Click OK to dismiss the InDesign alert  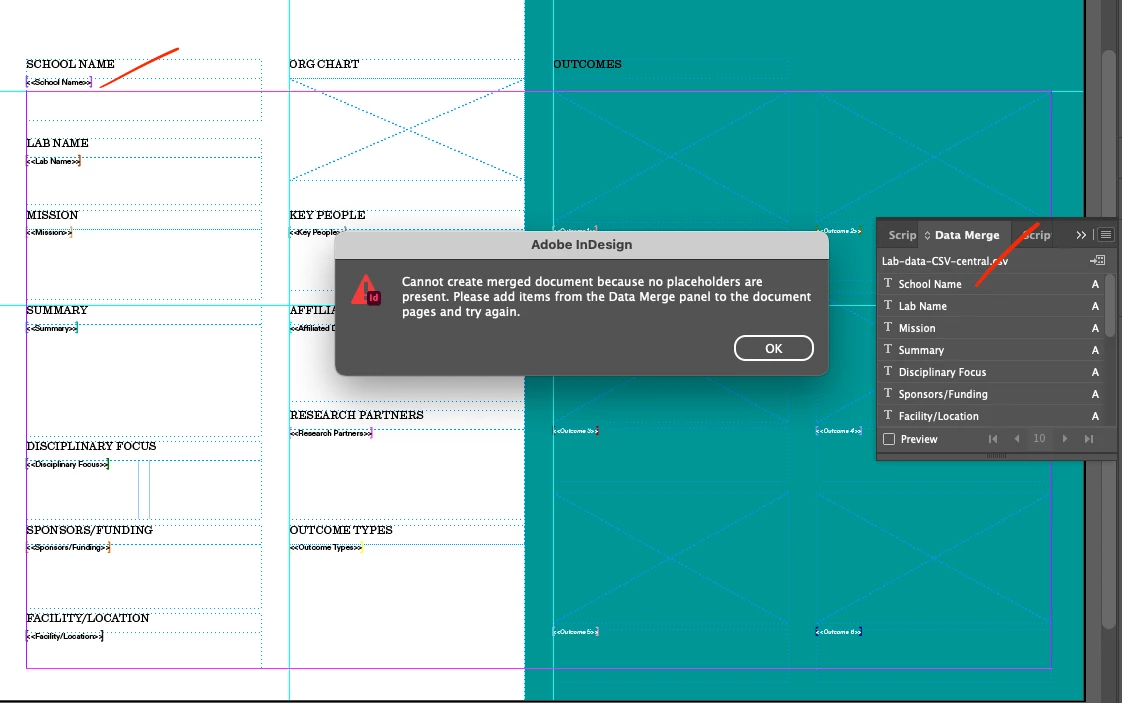[x=774, y=348]
